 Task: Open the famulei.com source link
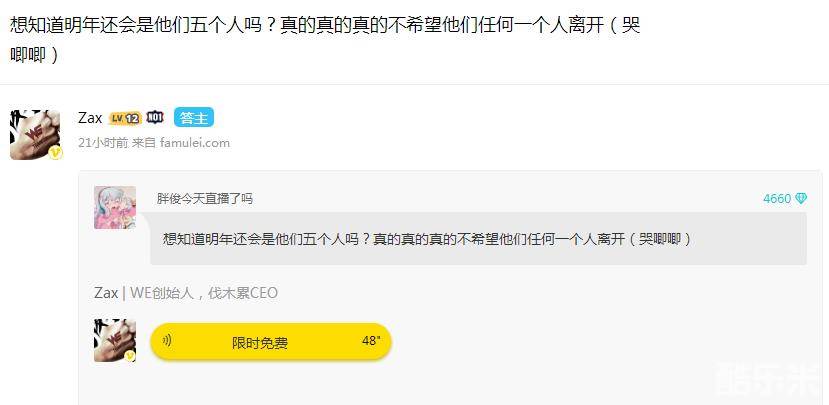coord(195,143)
